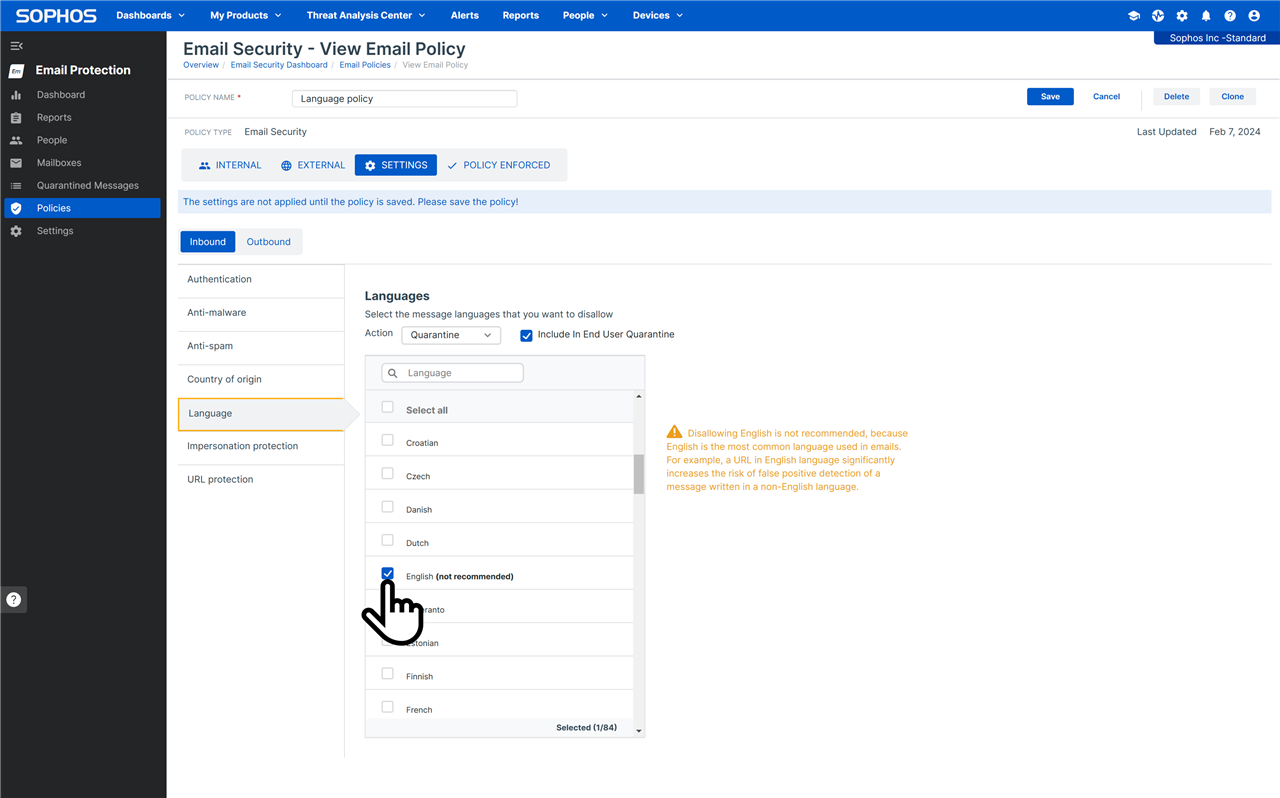1280x798 pixels.
Task: Open notifications bell icon
Action: click(1206, 16)
